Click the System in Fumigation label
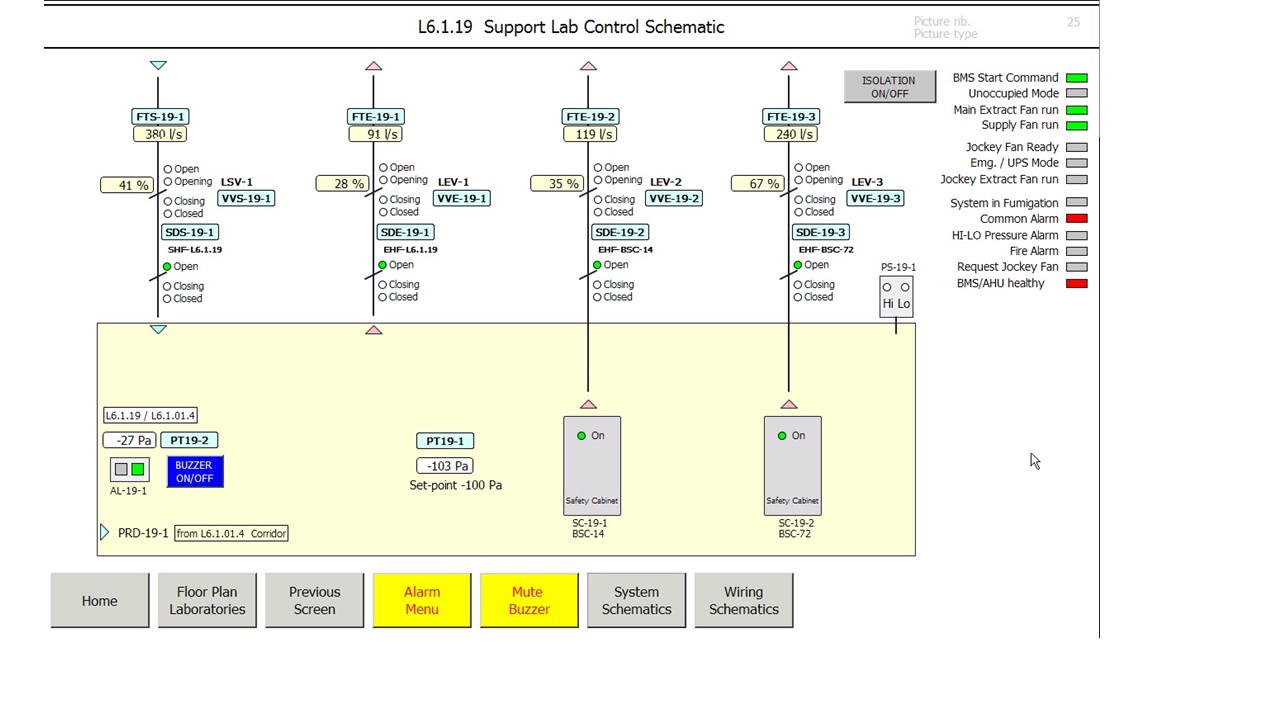 point(1004,203)
